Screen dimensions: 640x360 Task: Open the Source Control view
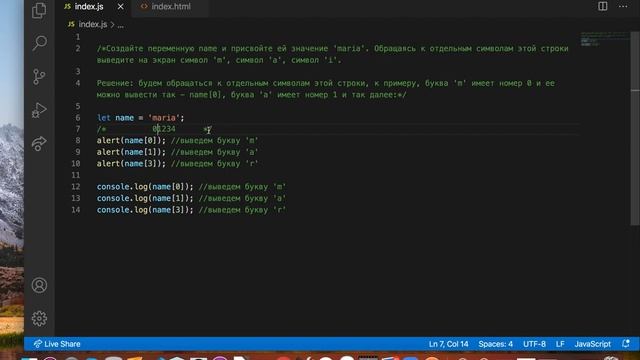[39, 76]
